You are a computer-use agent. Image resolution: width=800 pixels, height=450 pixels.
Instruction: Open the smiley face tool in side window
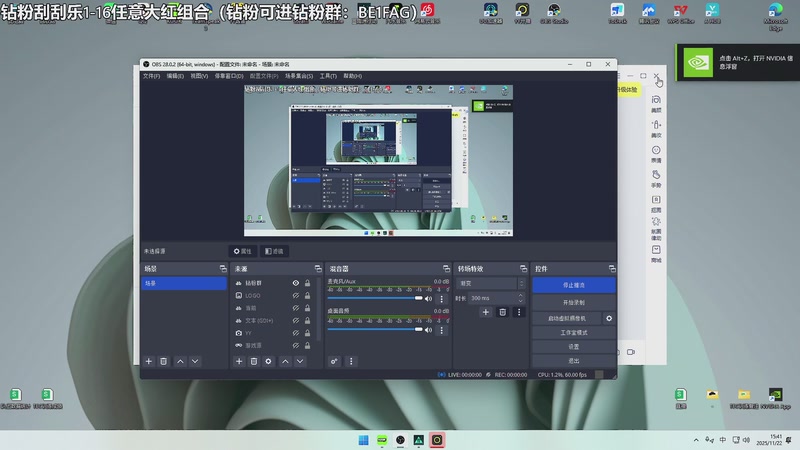point(656,153)
